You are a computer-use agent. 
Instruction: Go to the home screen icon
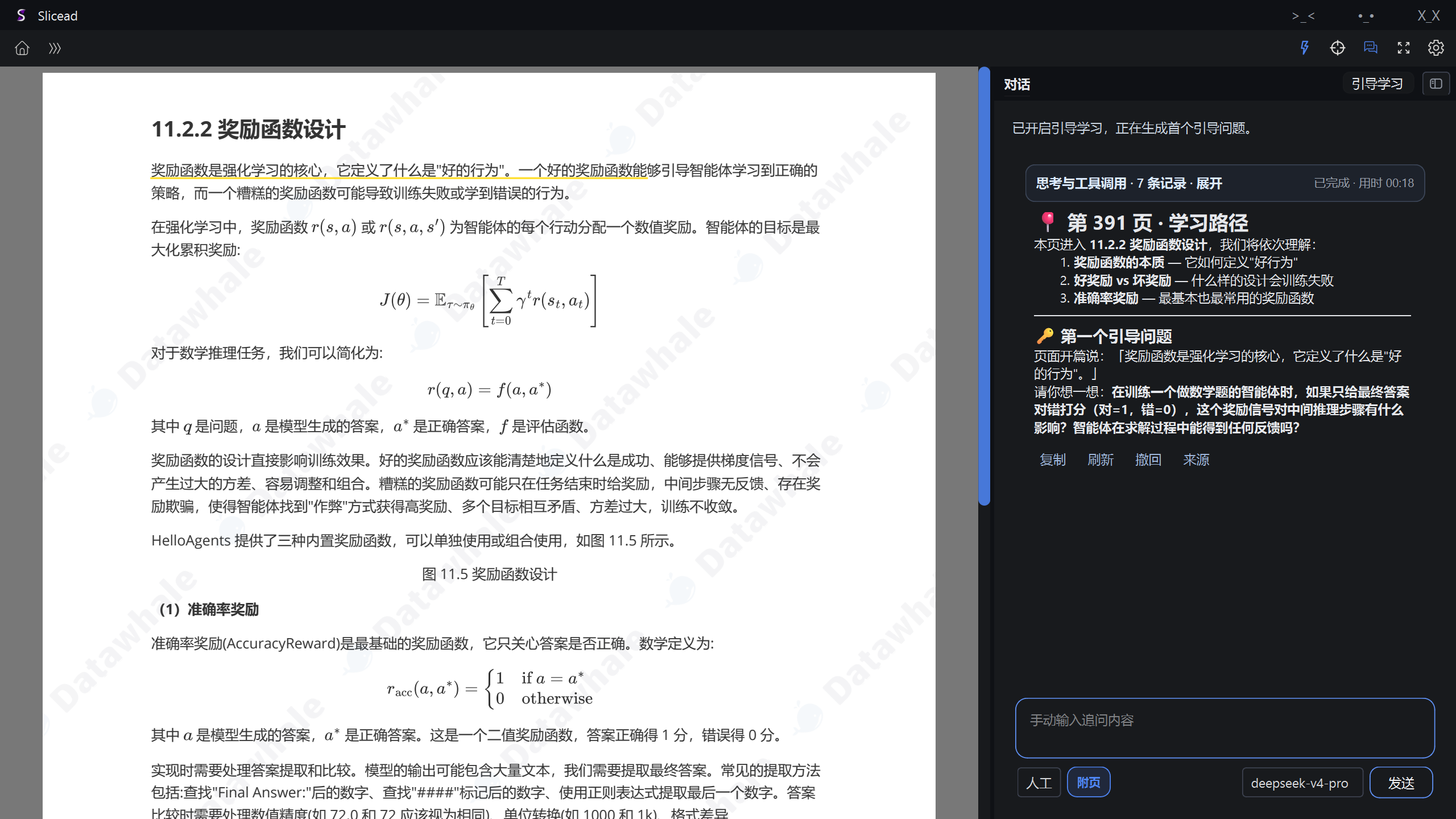point(22,48)
